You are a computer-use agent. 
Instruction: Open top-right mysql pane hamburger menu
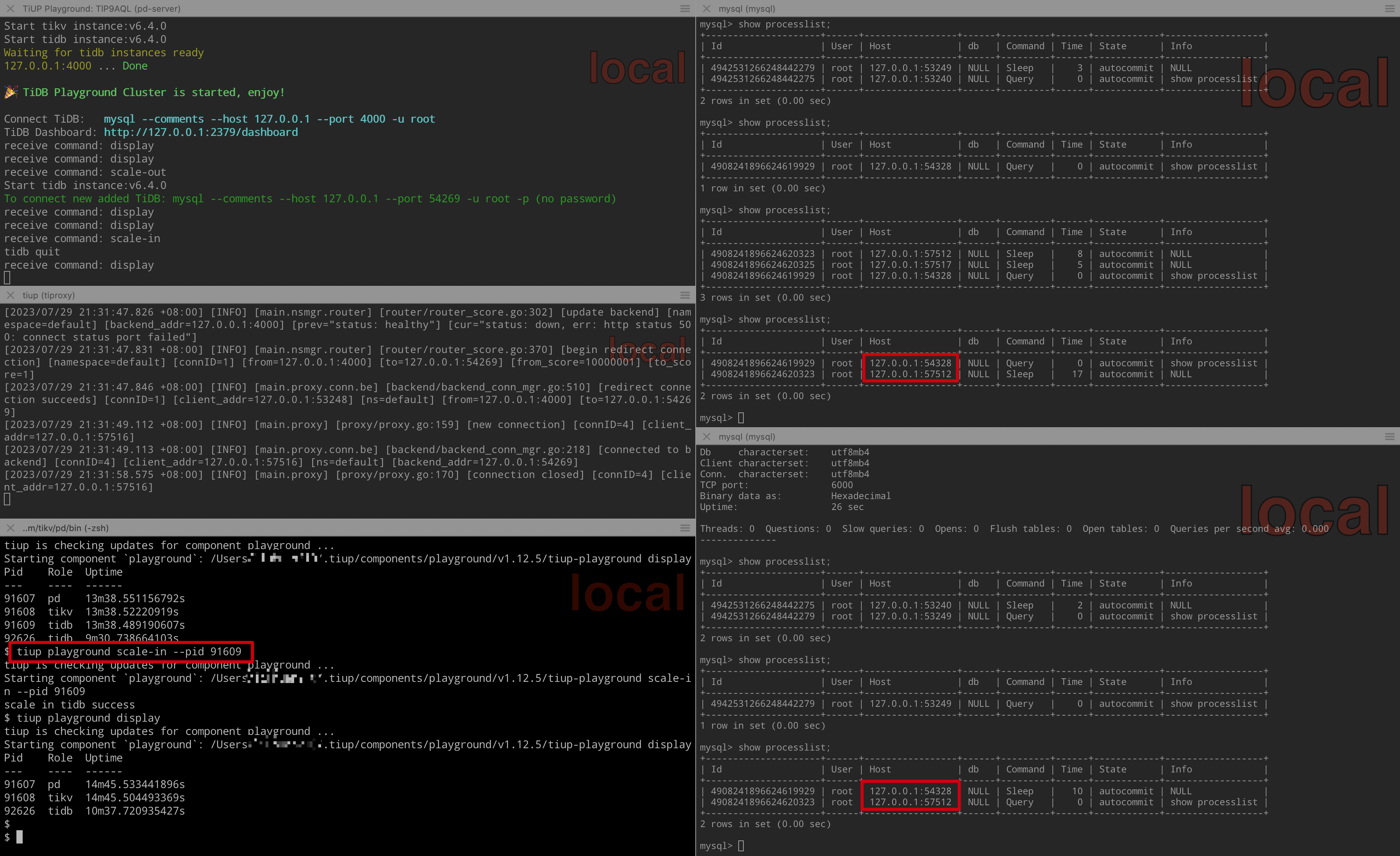click(x=1390, y=9)
